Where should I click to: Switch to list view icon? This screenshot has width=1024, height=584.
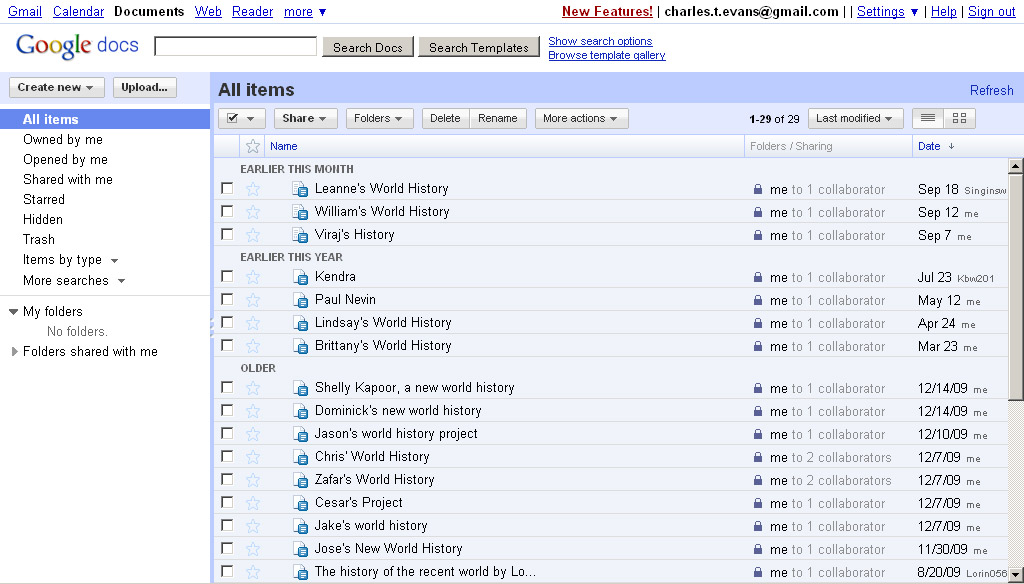pyautogui.click(x=927, y=118)
